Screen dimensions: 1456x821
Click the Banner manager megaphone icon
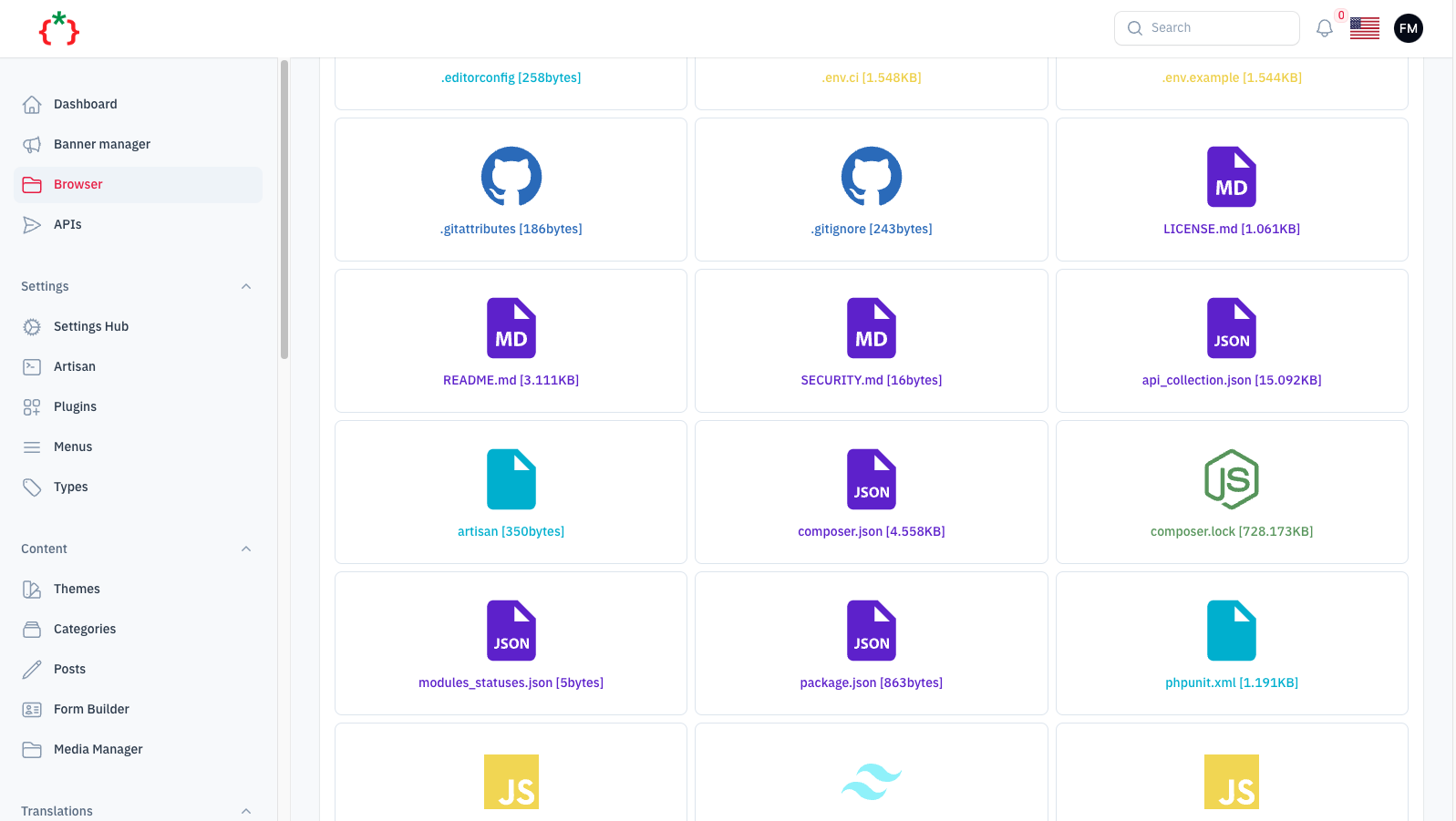[32, 144]
